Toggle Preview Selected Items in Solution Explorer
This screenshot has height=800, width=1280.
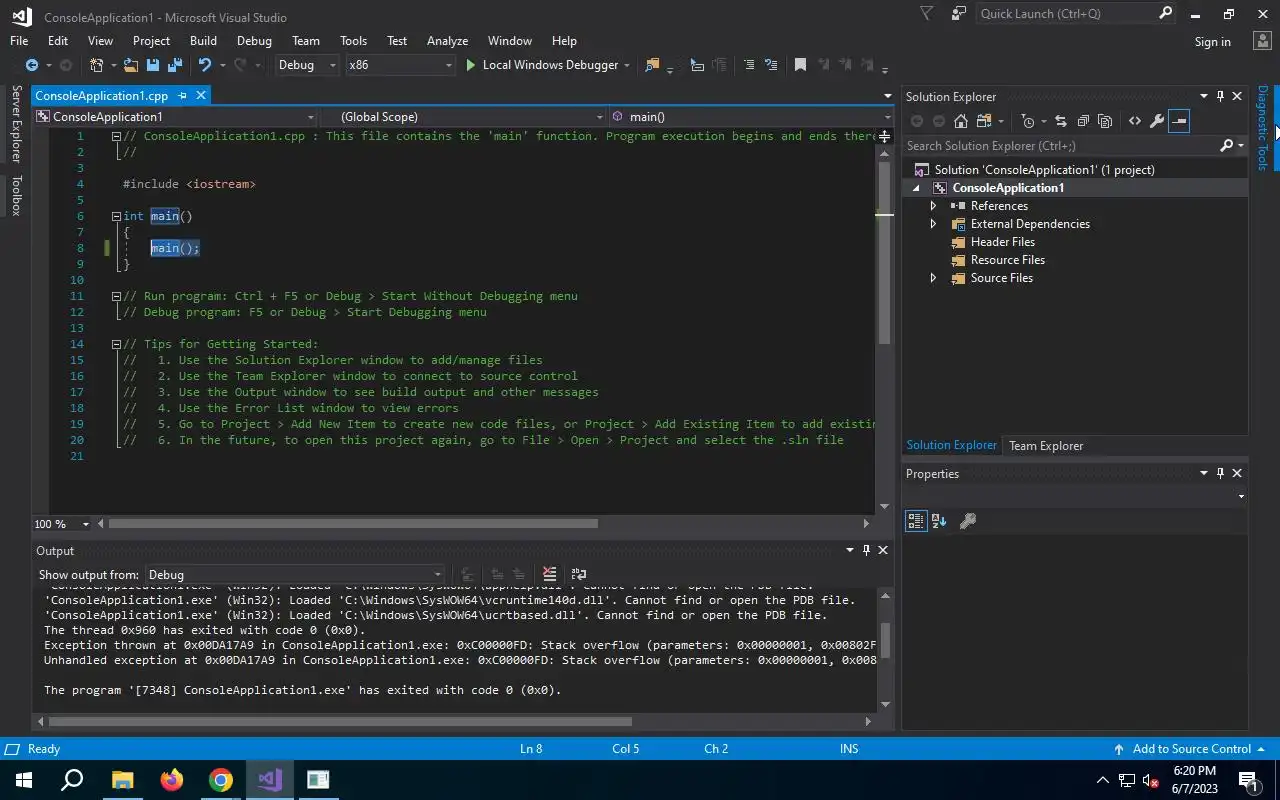click(x=1179, y=121)
